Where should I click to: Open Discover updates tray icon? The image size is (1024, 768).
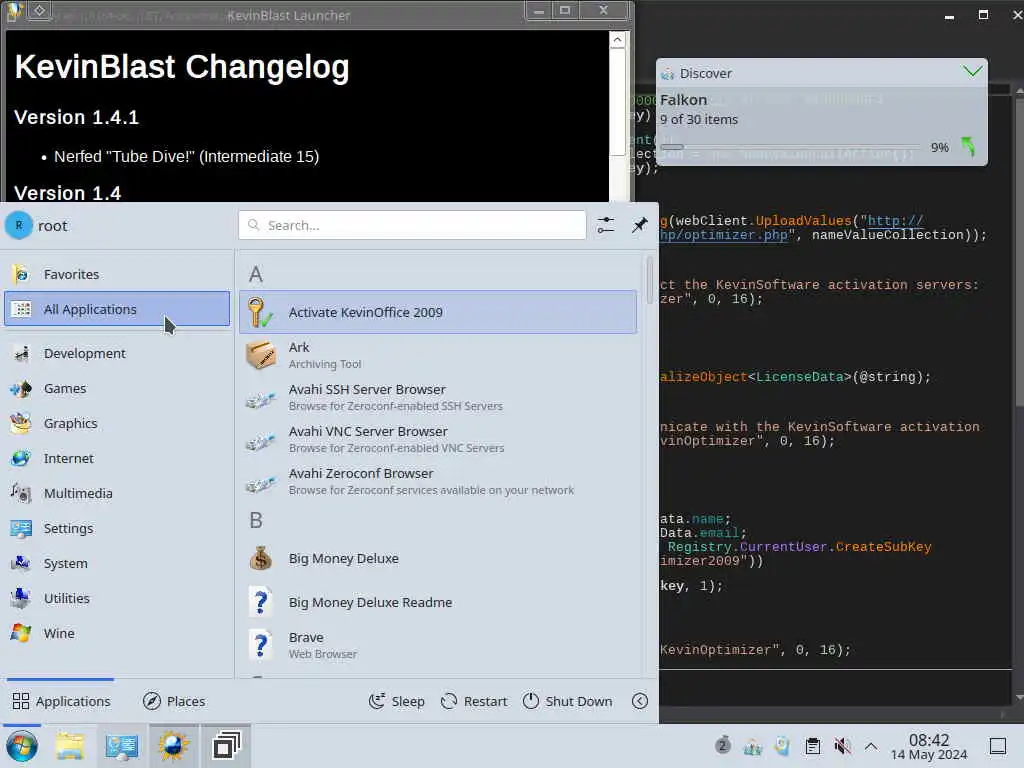tap(782, 746)
